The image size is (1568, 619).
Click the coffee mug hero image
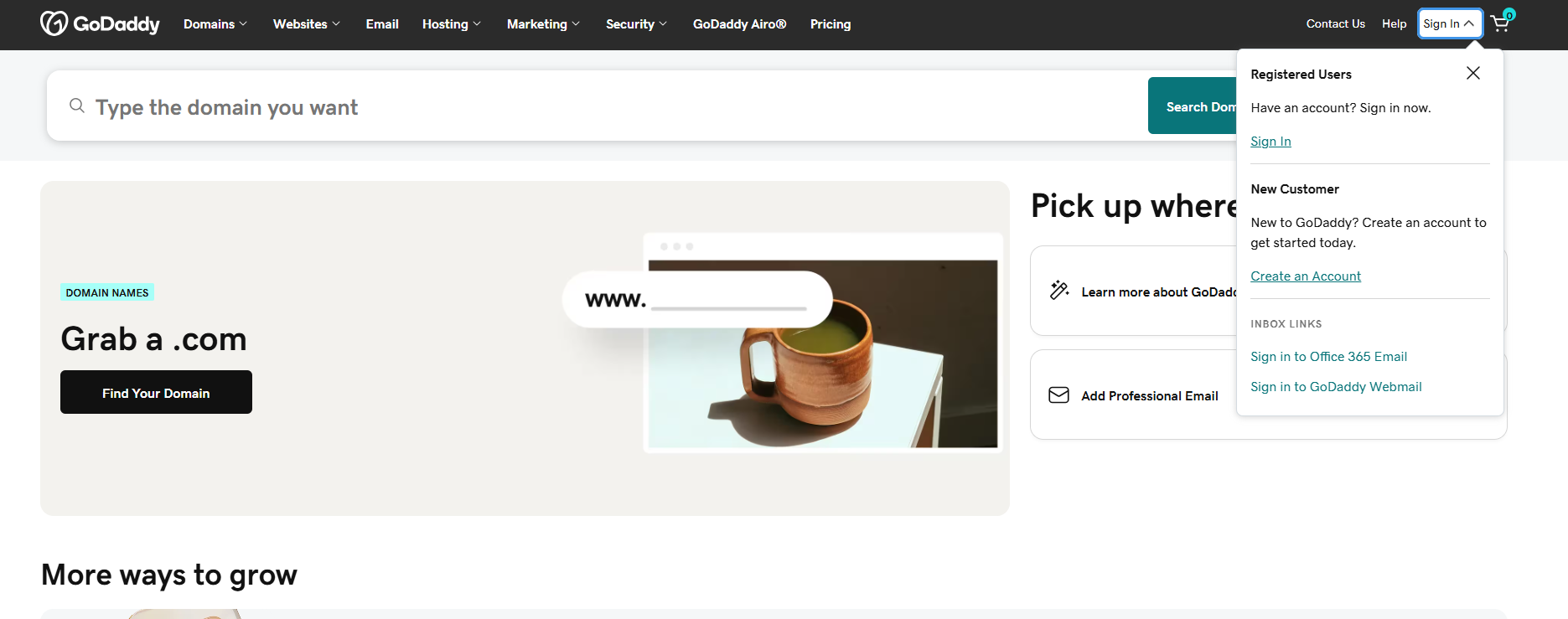click(x=822, y=353)
